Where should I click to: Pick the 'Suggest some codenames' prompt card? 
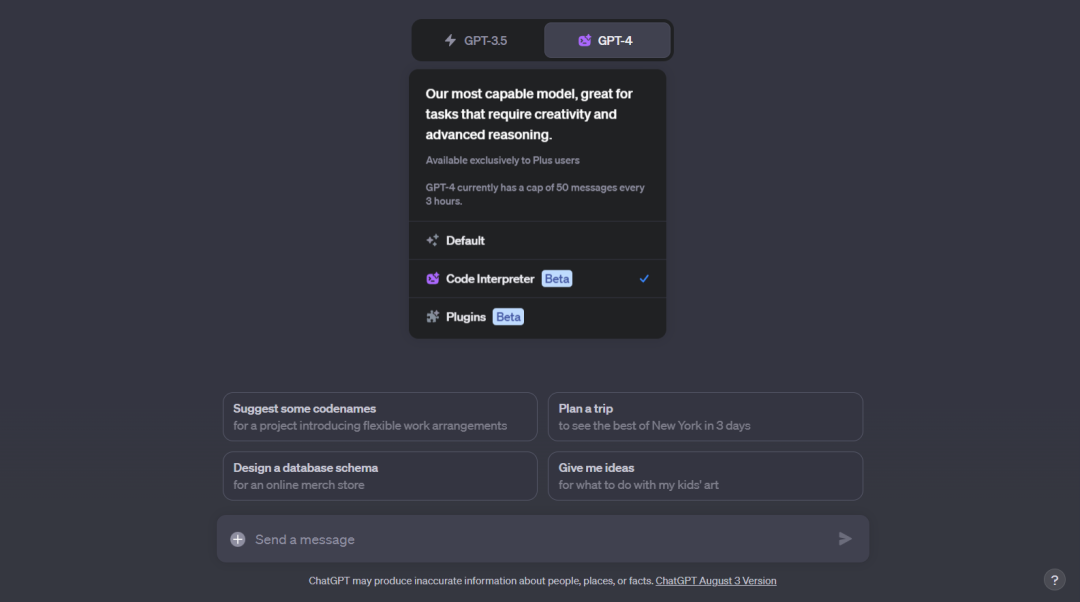coord(380,417)
